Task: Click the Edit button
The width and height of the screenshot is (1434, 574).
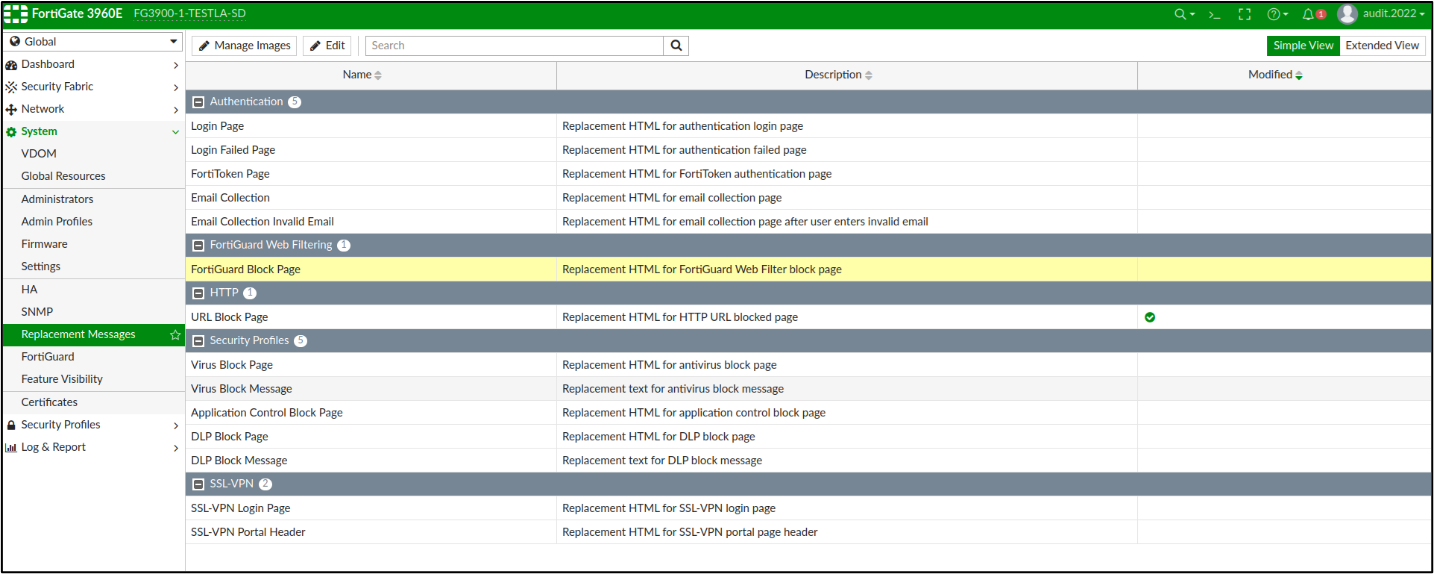Action: coord(327,45)
